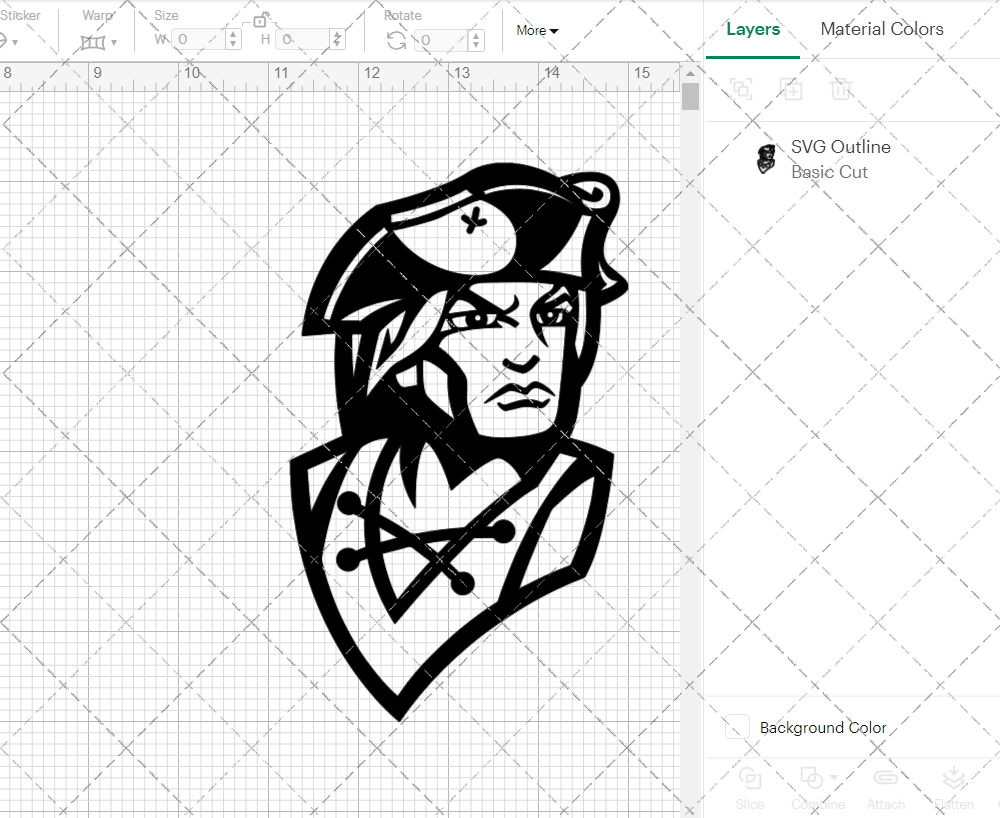Click the Rotate icon
The width and height of the screenshot is (1000, 818).
(x=396, y=41)
